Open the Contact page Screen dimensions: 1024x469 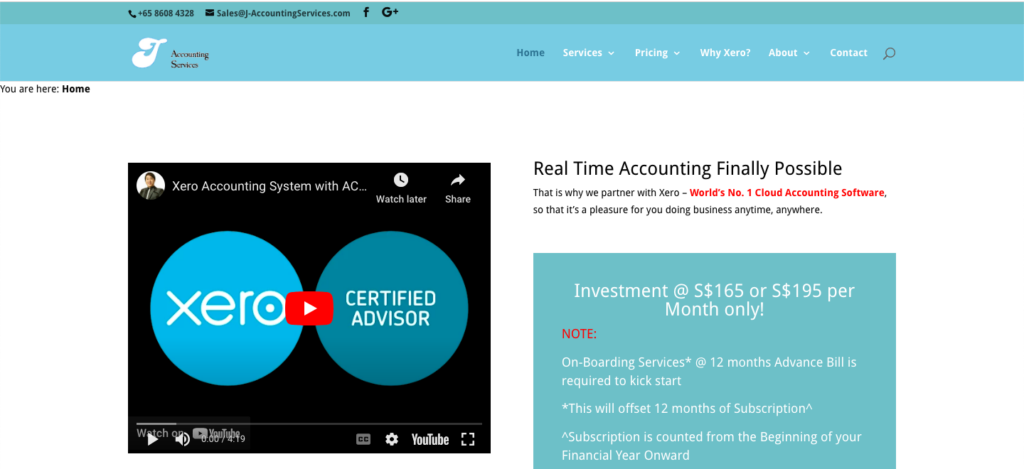click(x=848, y=53)
